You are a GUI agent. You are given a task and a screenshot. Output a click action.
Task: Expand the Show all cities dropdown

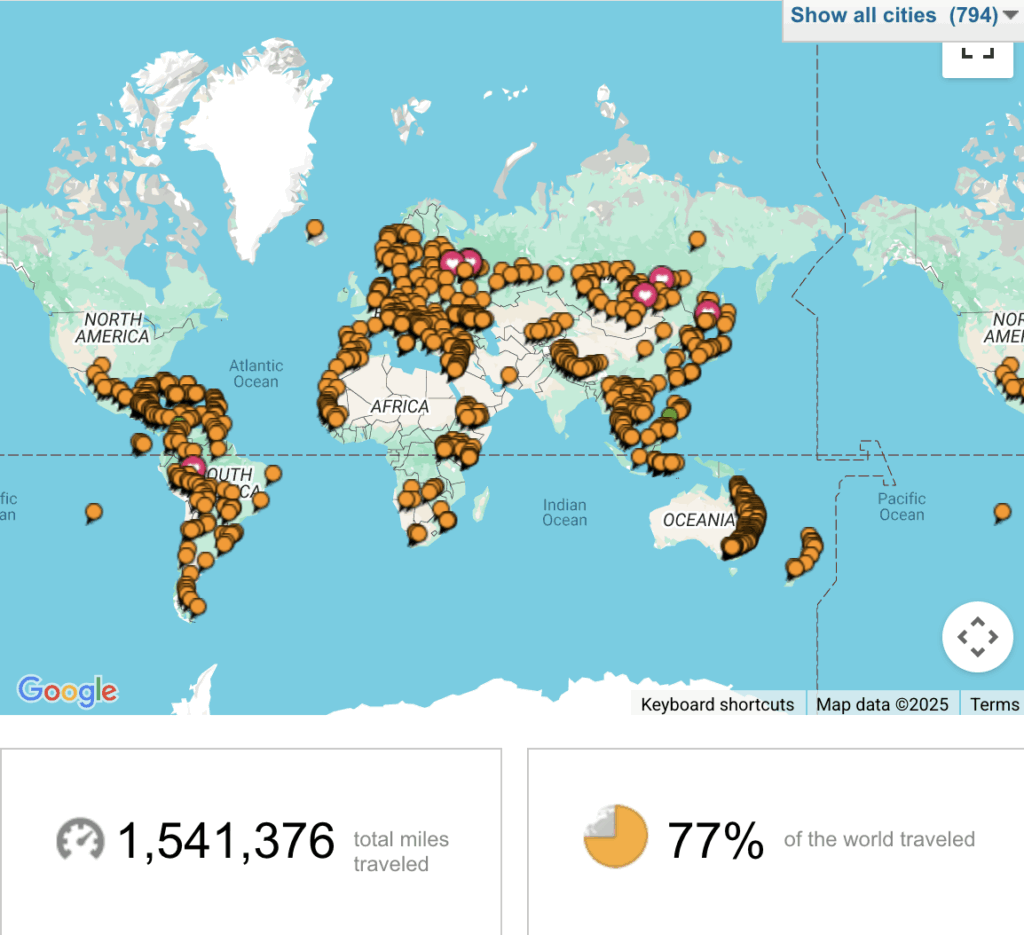click(904, 16)
